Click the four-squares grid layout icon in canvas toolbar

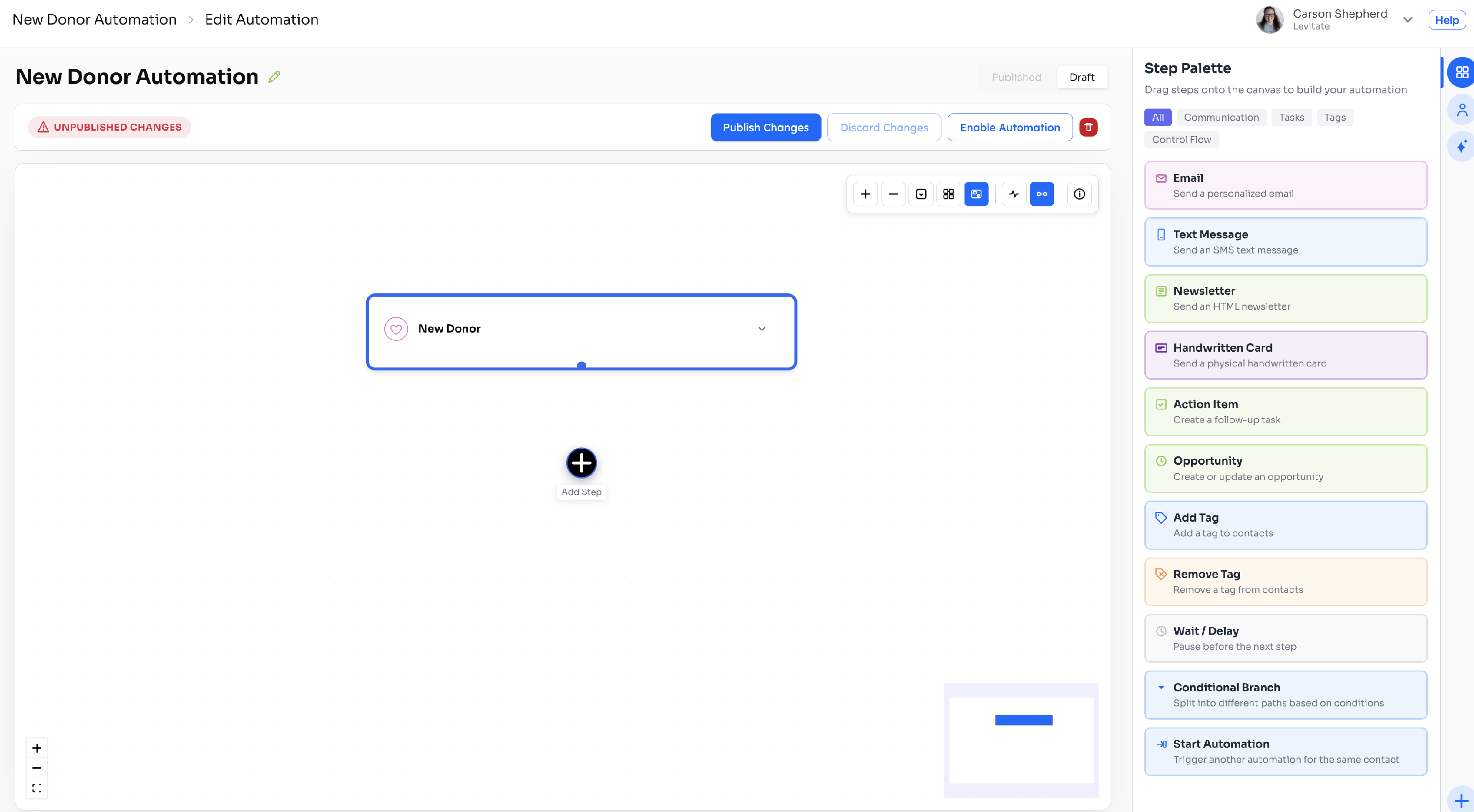948,194
